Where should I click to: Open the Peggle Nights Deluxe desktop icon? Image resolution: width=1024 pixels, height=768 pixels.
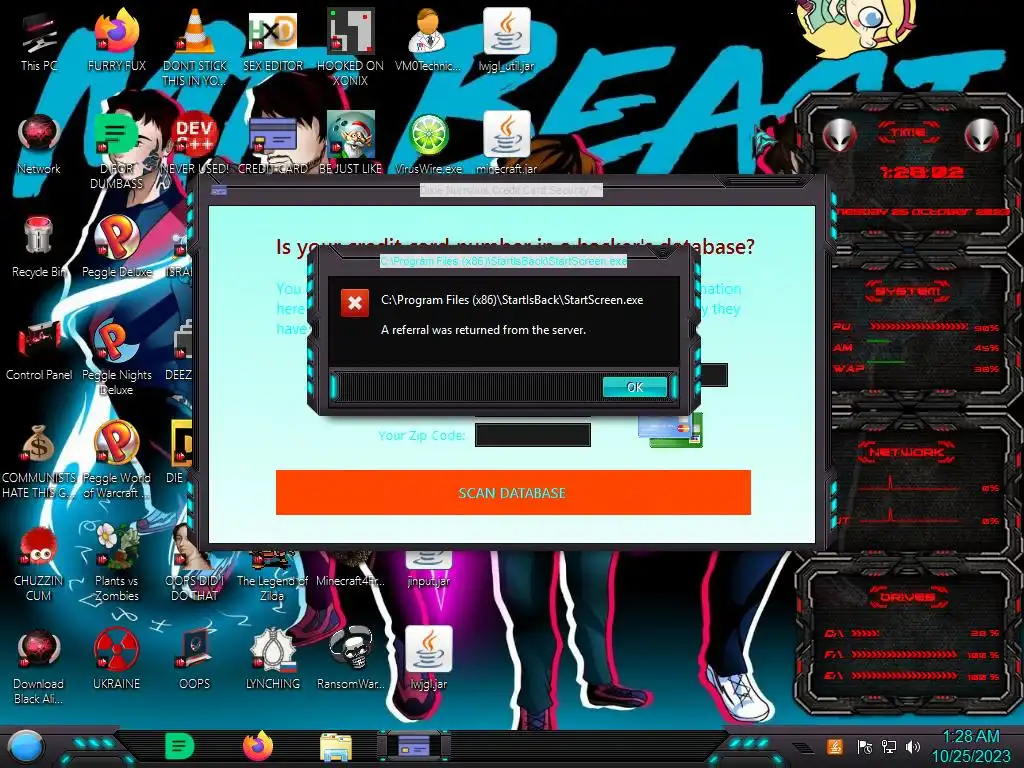click(x=117, y=357)
